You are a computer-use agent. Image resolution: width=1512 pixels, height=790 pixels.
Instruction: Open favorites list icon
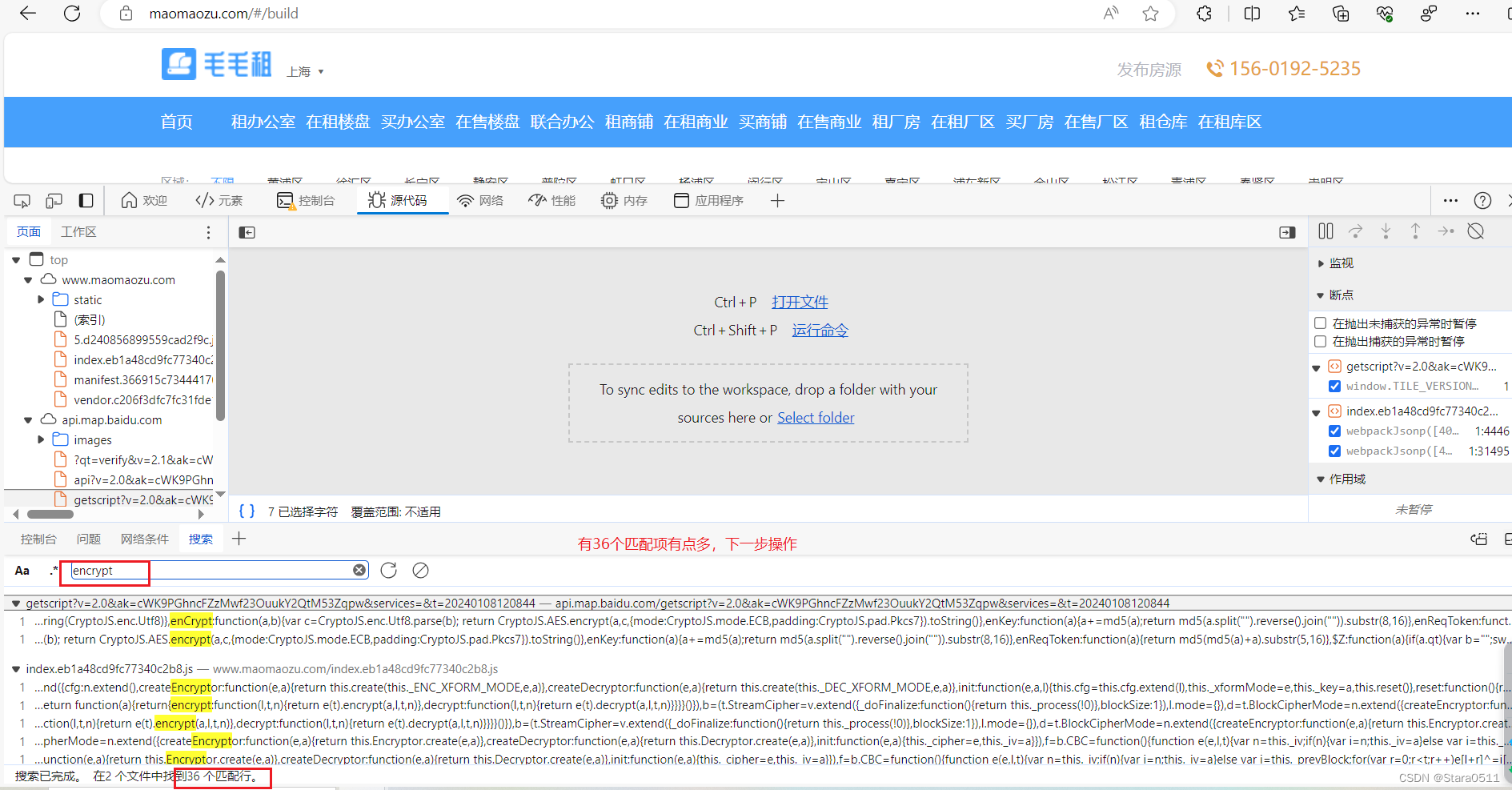(x=1297, y=13)
